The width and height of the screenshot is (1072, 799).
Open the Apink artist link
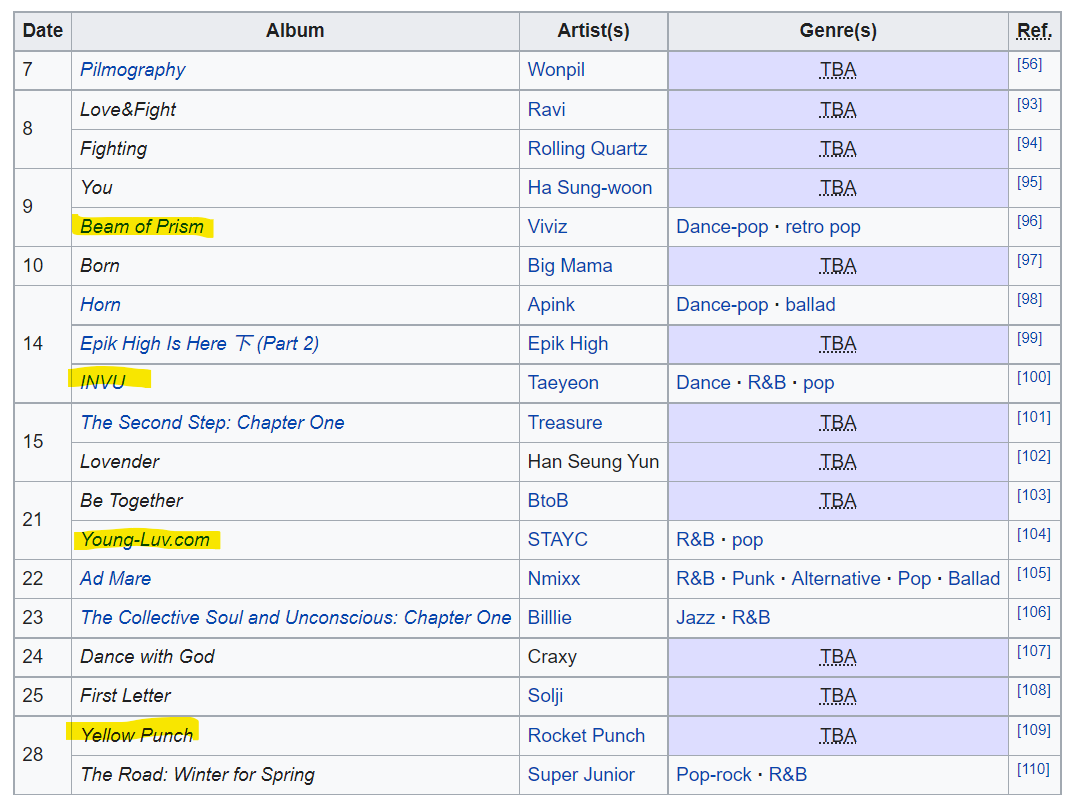pos(551,304)
